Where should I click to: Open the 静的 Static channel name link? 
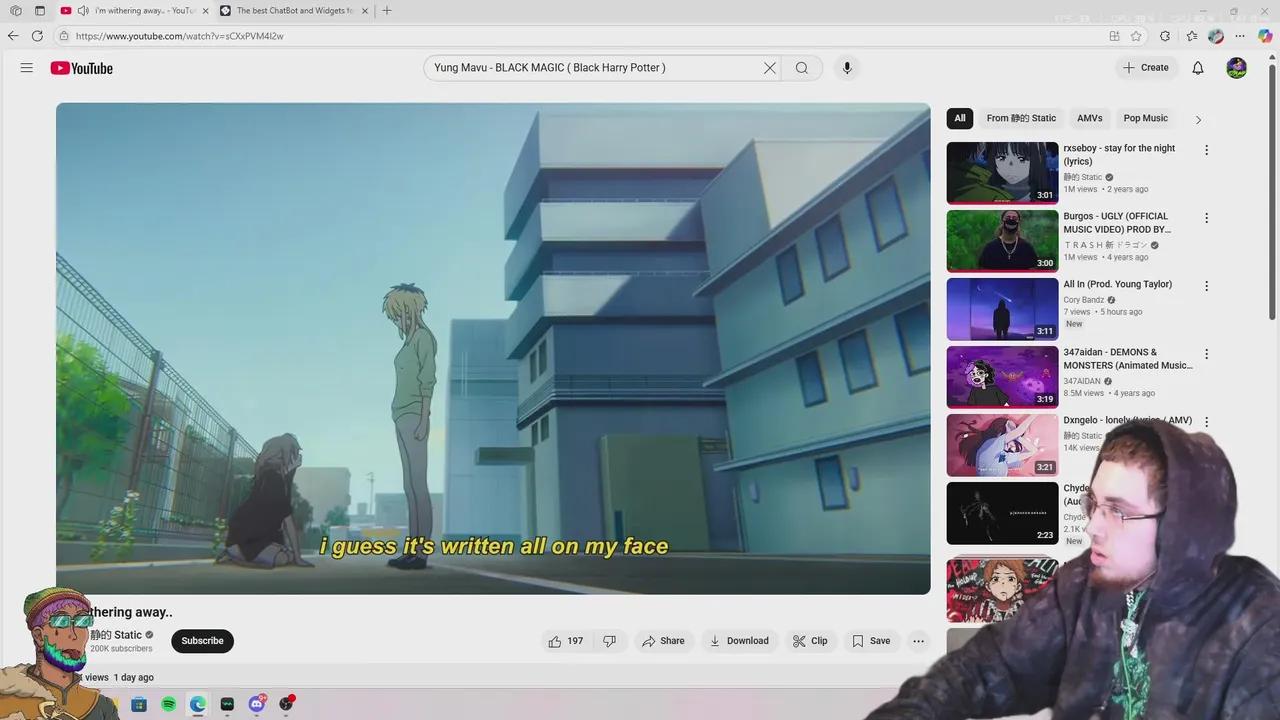click(116, 635)
